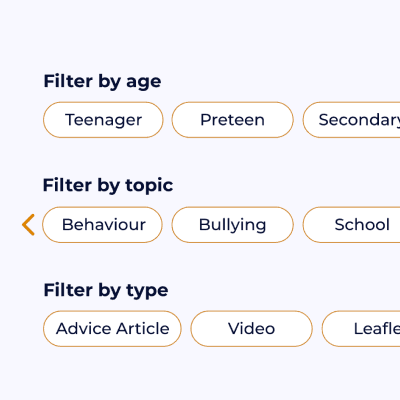
Task: Show Behaviour related resources
Action: (102, 225)
